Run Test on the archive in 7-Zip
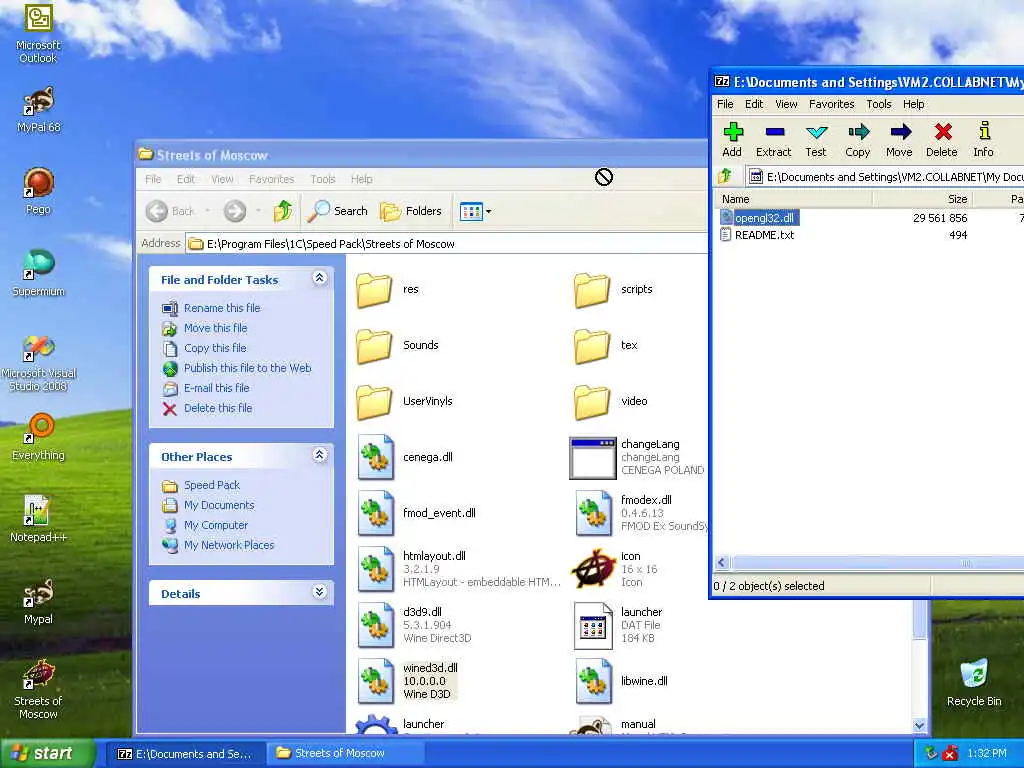The width and height of the screenshot is (1024, 768). (x=816, y=140)
